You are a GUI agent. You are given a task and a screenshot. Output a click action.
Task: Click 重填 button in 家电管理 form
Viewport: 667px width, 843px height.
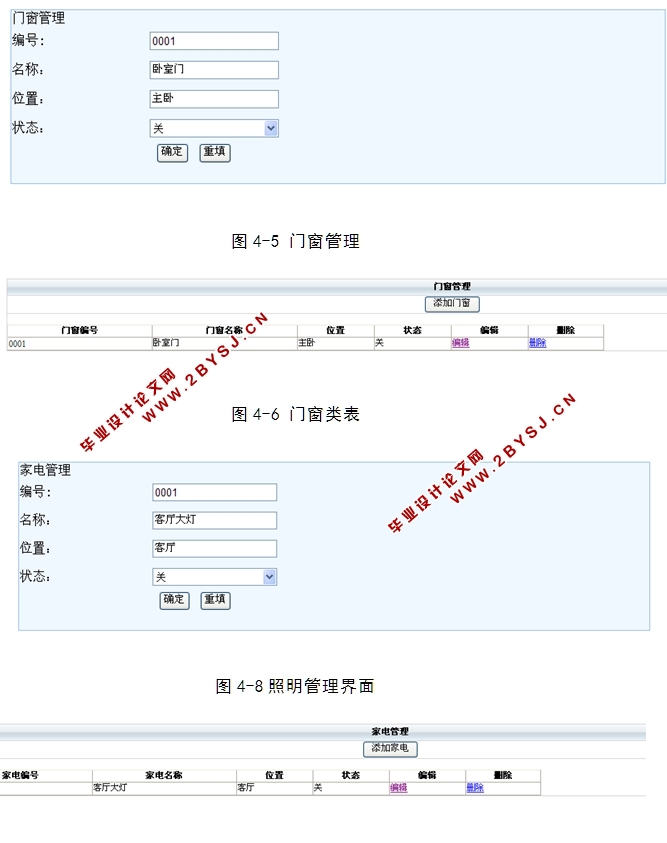pyautogui.click(x=216, y=600)
